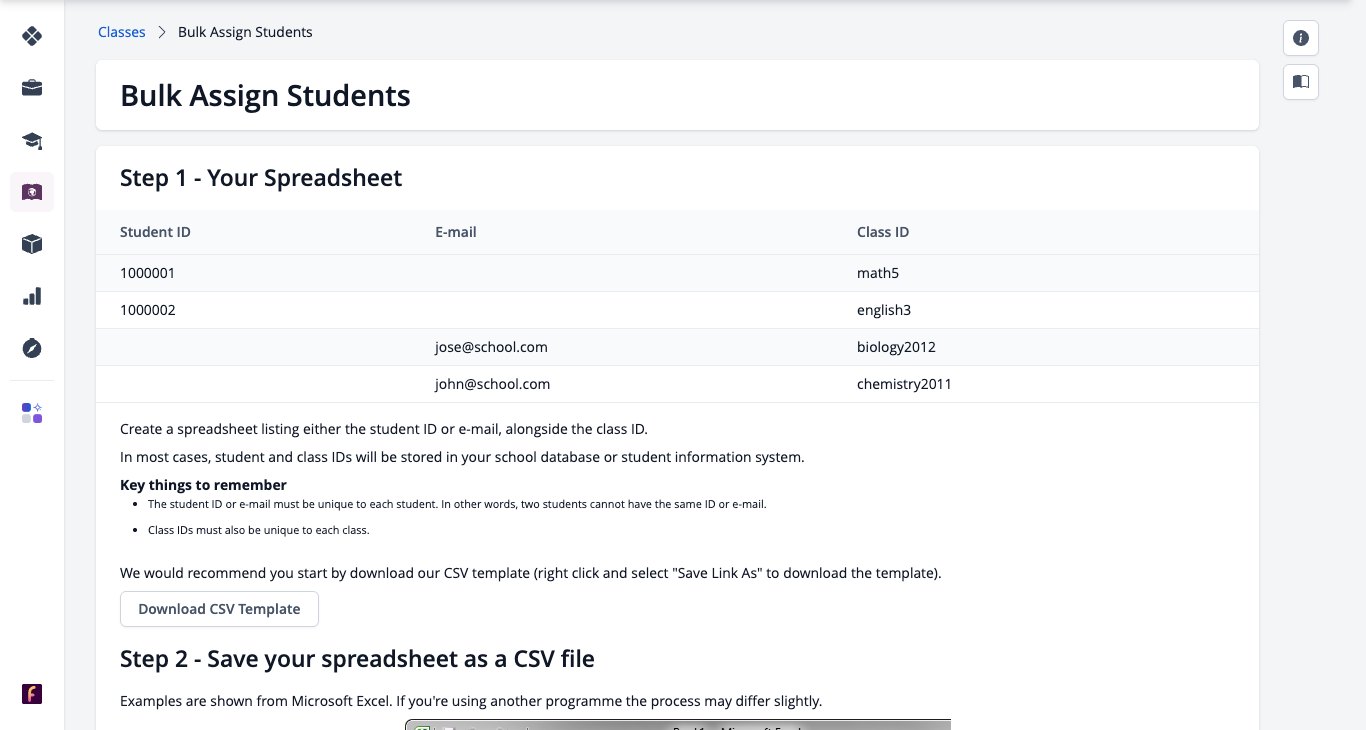The width and height of the screenshot is (1366, 730).
Task: Select the chemistry2011 class cell
Action: (904, 384)
